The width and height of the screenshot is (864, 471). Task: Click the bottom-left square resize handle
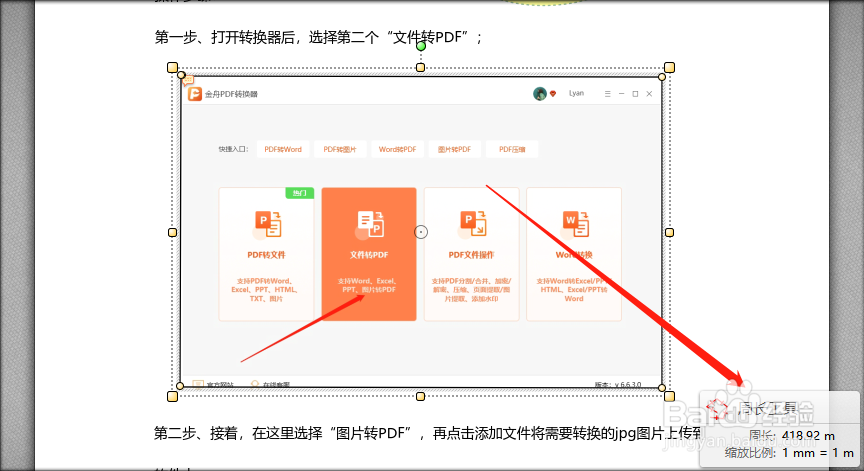point(172,397)
